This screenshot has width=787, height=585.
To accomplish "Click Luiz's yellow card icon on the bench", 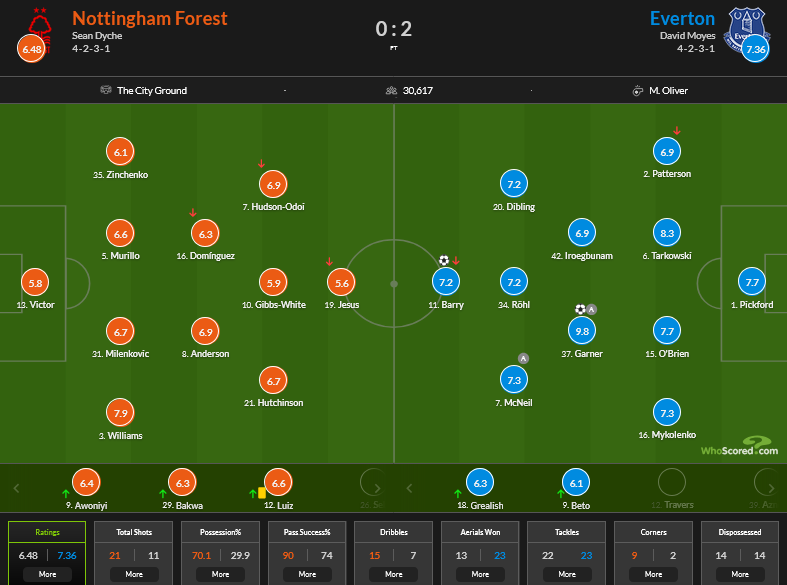I will point(261,492).
